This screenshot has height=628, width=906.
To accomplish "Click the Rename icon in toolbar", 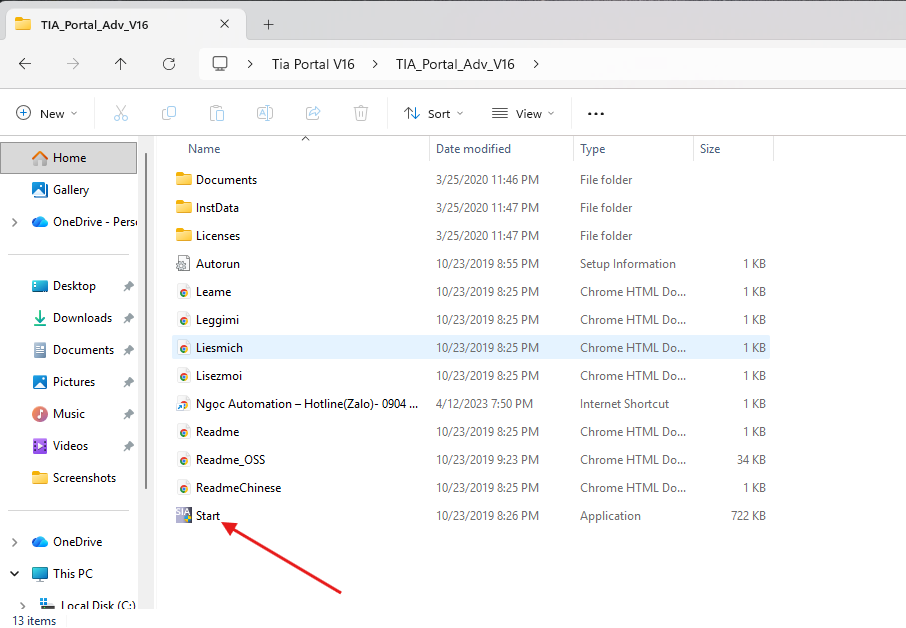I will (x=265, y=114).
